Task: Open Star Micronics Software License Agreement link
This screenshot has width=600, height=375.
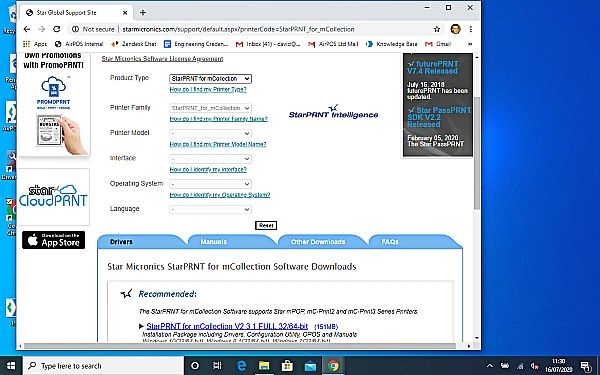Action: click(162, 59)
